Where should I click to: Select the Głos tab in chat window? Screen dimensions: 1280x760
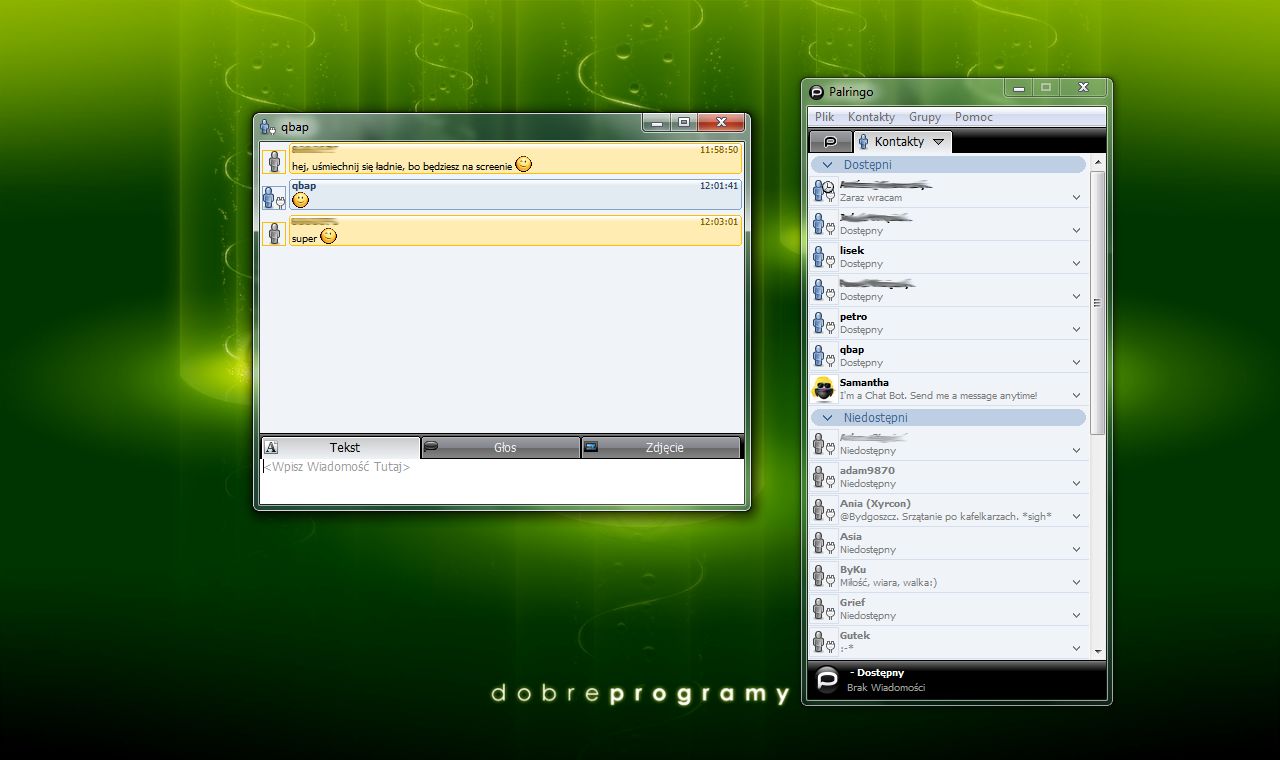tap(501, 447)
